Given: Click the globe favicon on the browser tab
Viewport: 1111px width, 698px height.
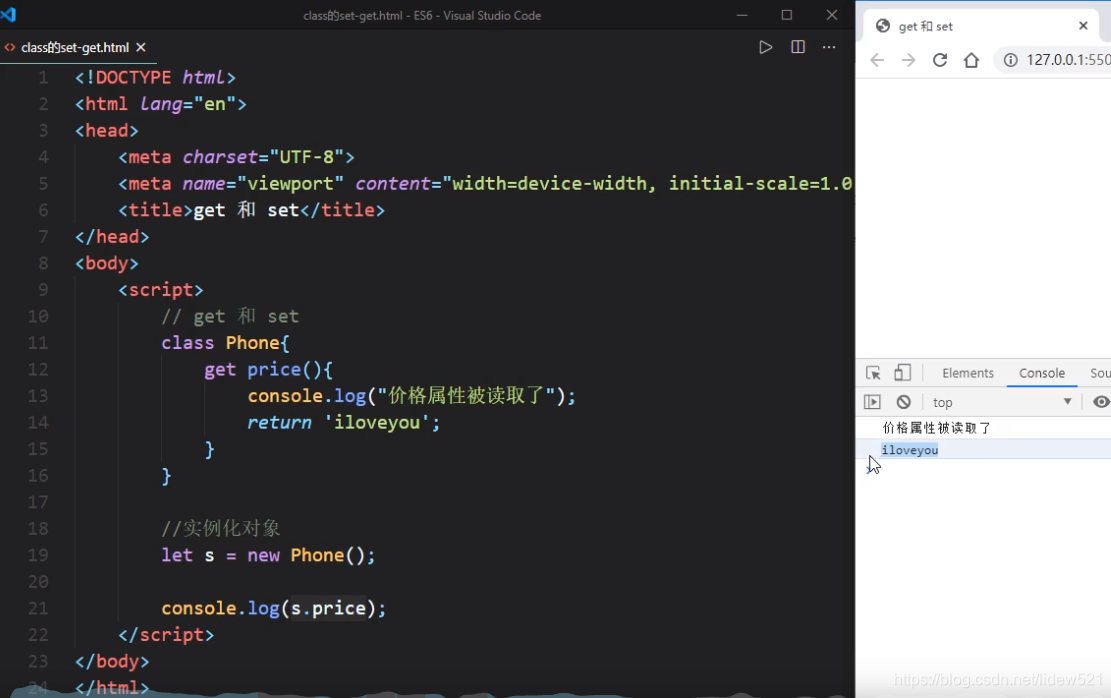Looking at the screenshot, I should 883,26.
